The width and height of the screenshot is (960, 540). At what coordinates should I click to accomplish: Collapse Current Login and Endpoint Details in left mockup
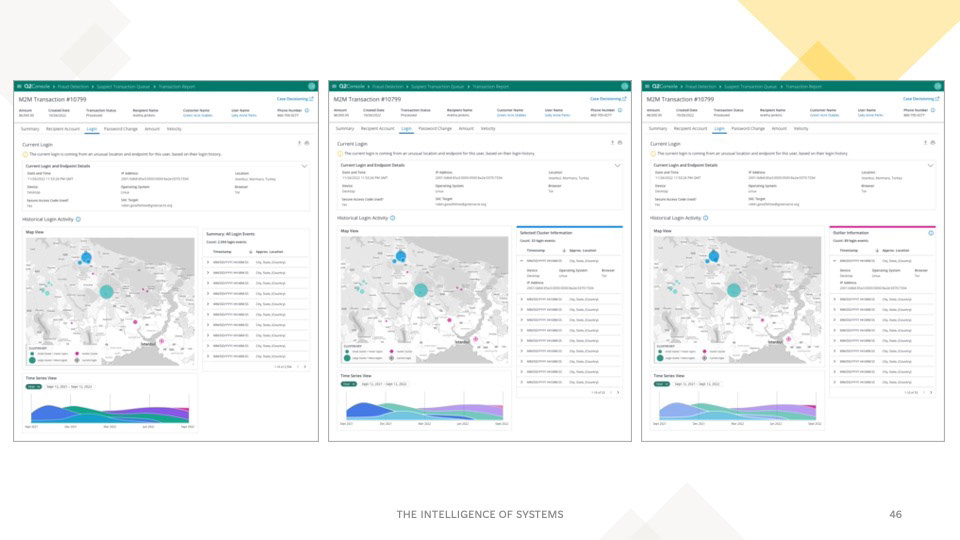304,166
